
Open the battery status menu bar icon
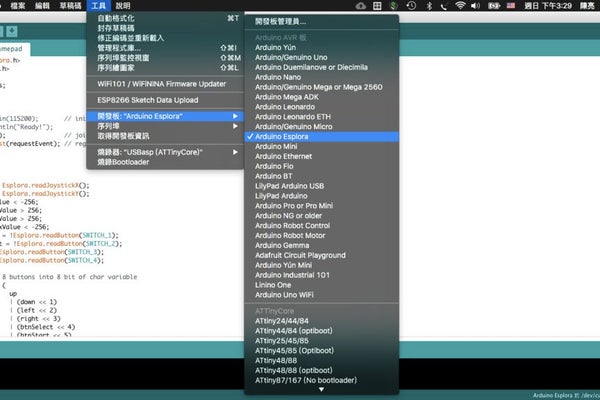(494, 5)
